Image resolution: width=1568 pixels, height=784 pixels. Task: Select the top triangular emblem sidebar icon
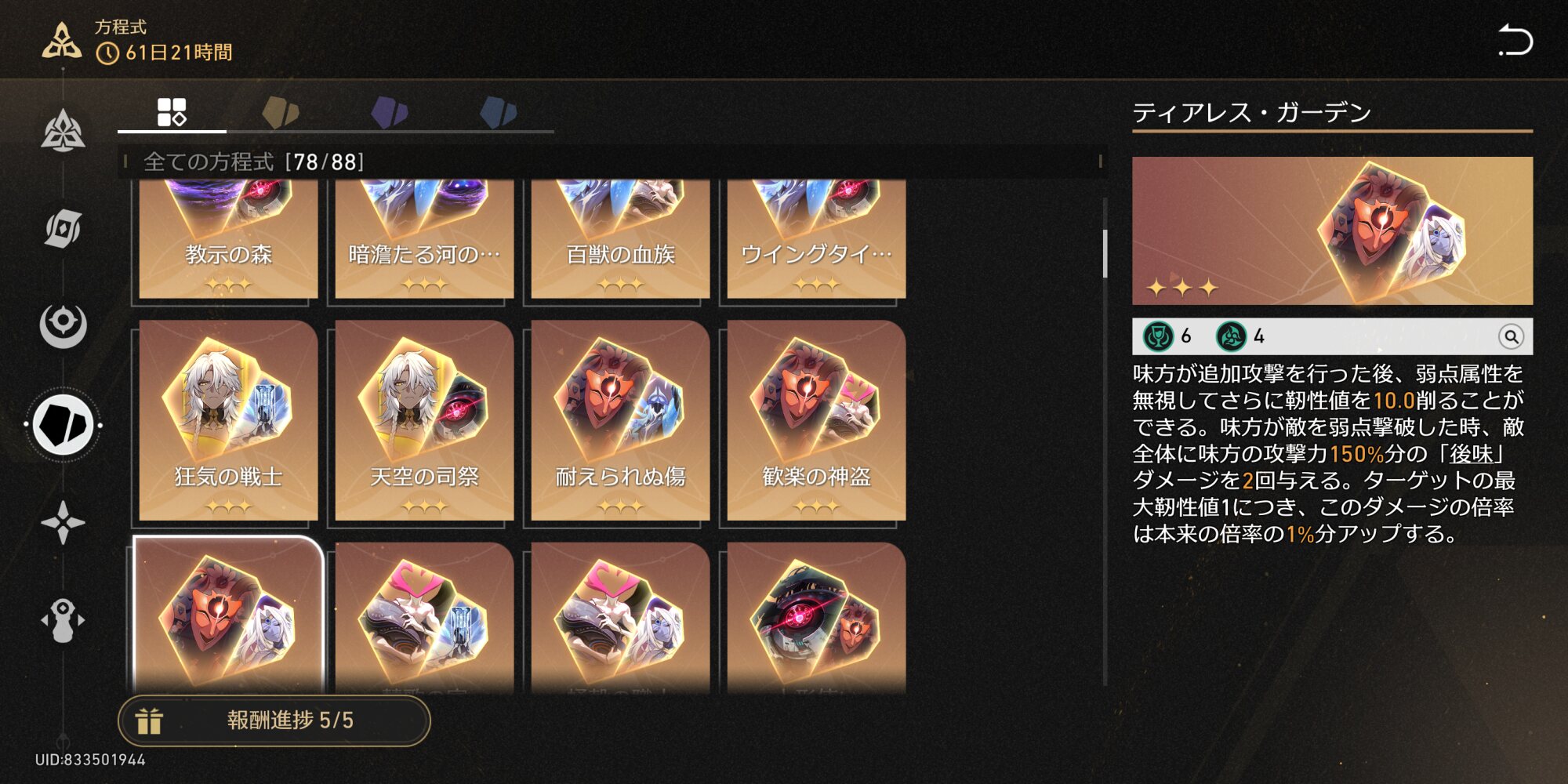[63, 130]
